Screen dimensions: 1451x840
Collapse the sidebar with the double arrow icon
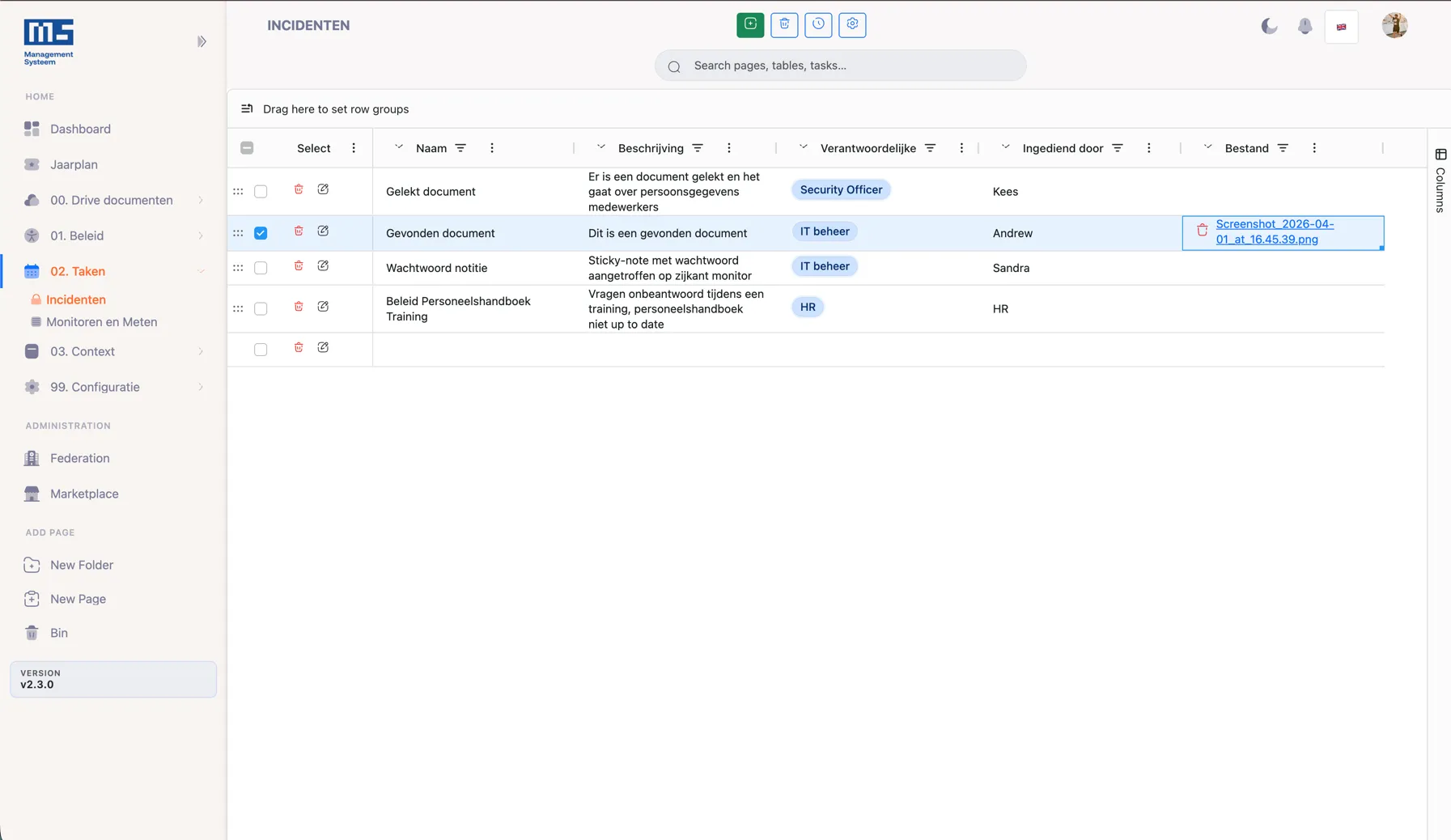(x=202, y=41)
